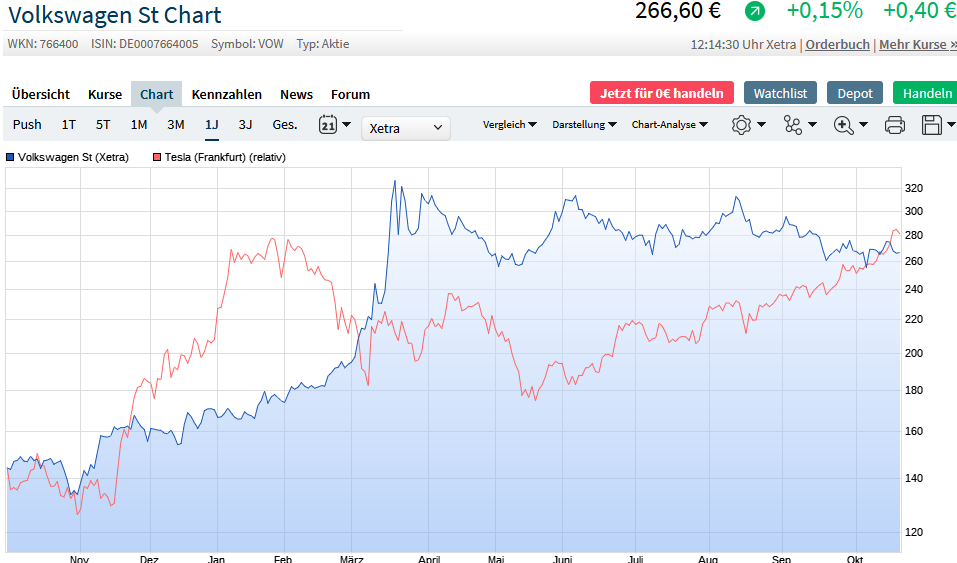
Task: Click the Symbol: VOW text
Action: click(x=247, y=44)
